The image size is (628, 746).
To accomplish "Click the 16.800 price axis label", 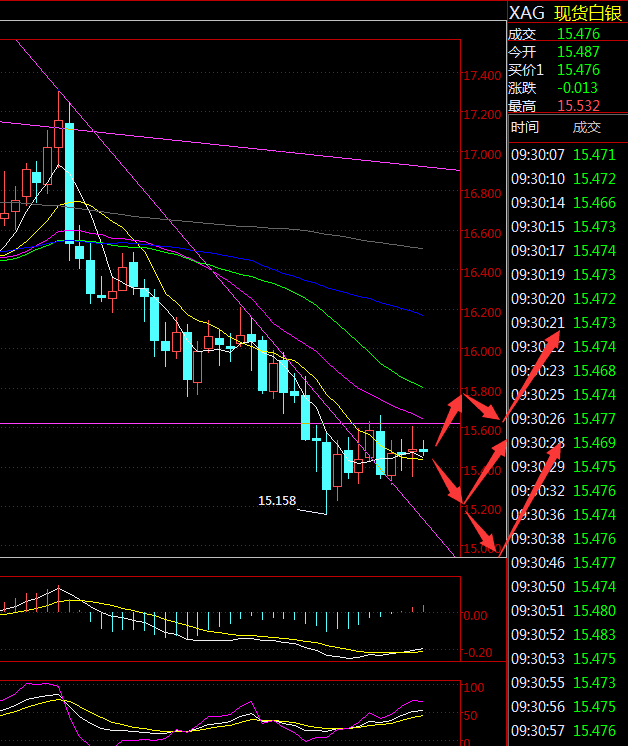I will pos(482,194).
